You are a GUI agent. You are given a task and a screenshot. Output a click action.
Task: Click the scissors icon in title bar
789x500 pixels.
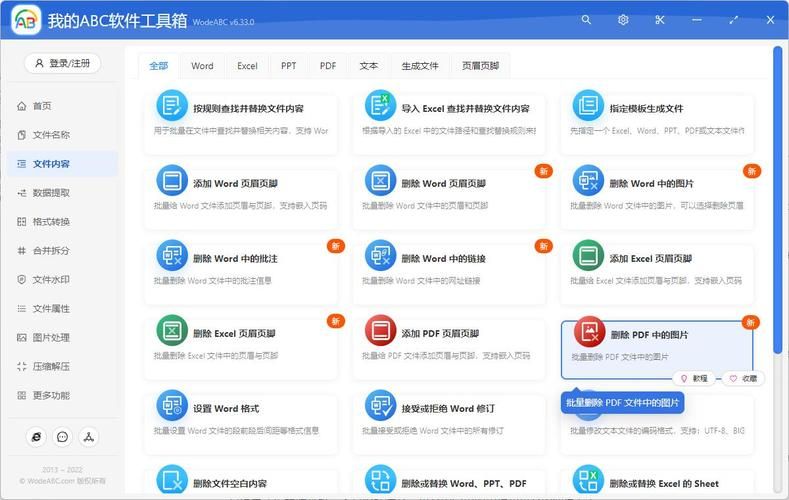point(660,20)
